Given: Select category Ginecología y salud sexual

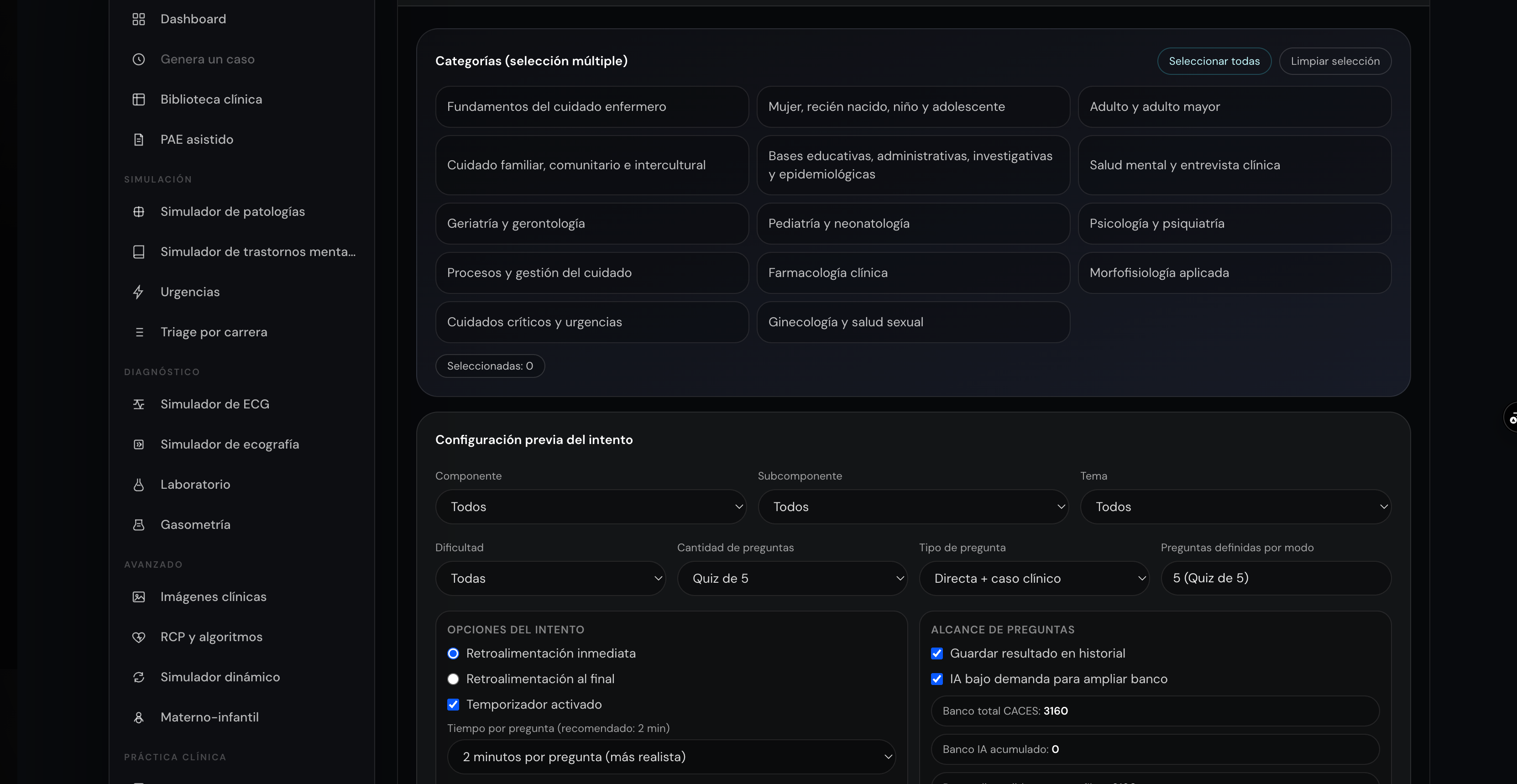Looking at the screenshot, I should point(913,322).
